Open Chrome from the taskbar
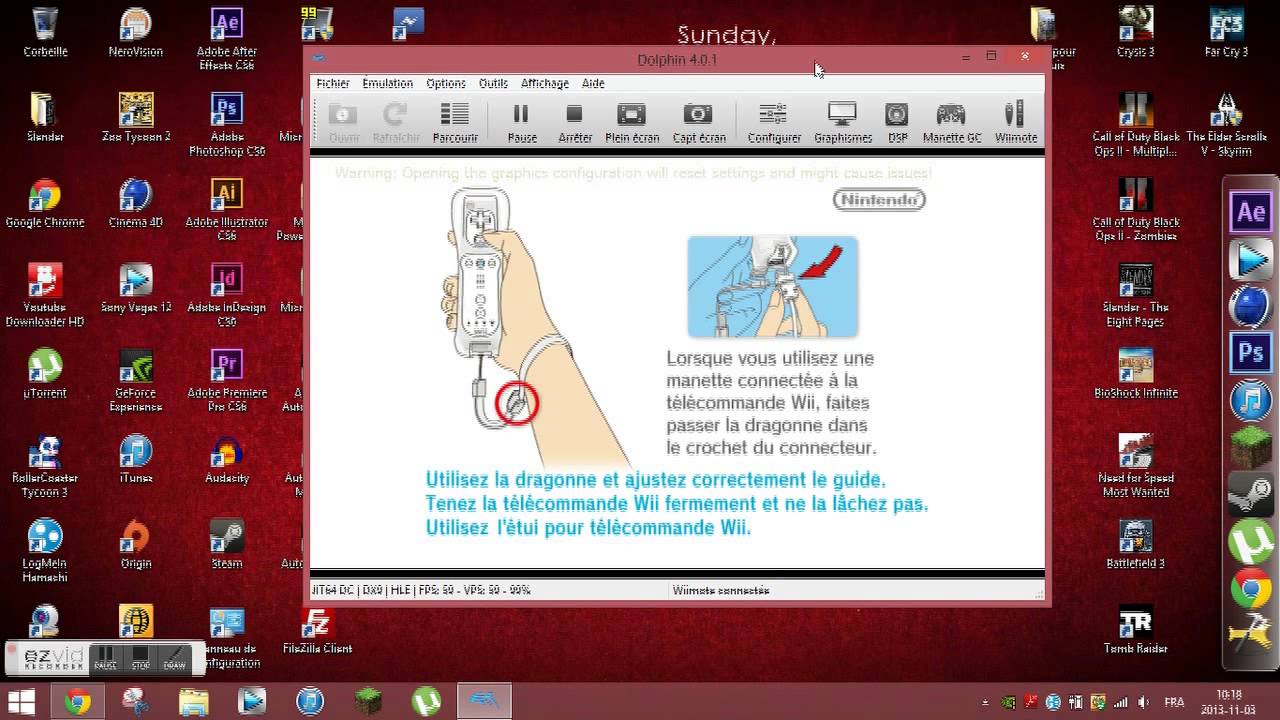The image size is (1280, 720). [77, 701]
